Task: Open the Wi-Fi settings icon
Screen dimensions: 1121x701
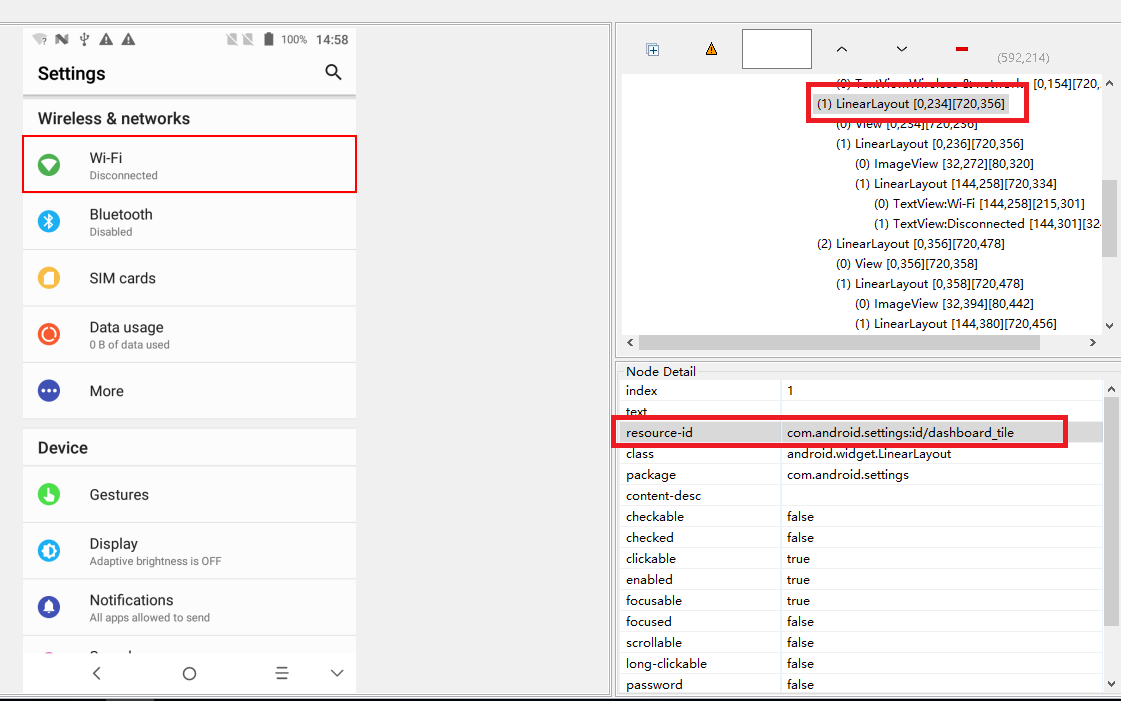Action: point(49,166)
